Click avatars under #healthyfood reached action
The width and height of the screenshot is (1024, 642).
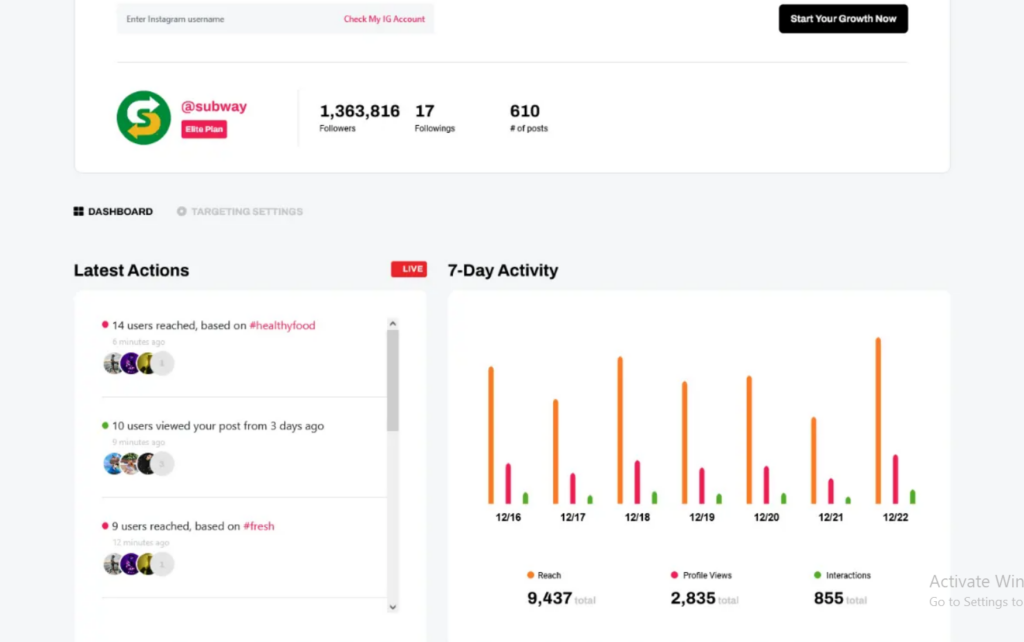pos(138,363)
